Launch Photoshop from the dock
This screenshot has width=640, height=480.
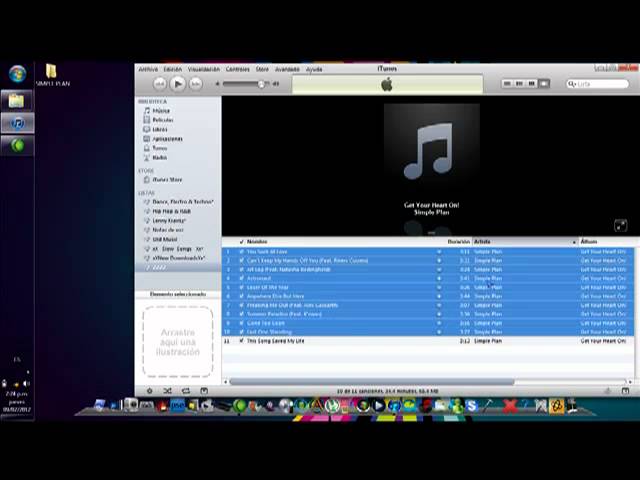click(178, 406)
